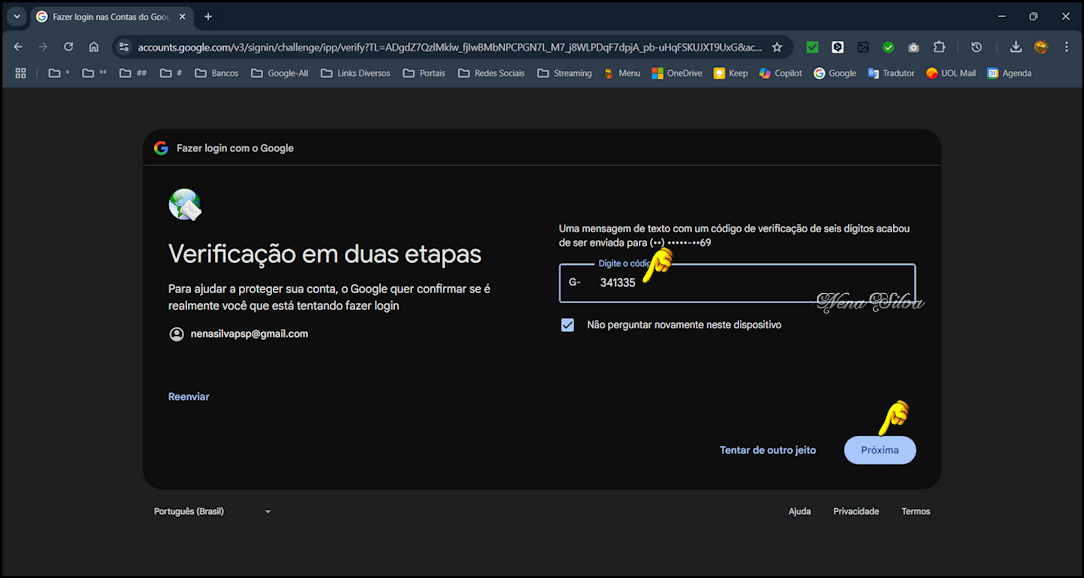Image resolution: width=1084 pixels, height=578 pixels.
Task: Click the back navigation arrow
Action: pyautogui.click(x=18, y=47)
